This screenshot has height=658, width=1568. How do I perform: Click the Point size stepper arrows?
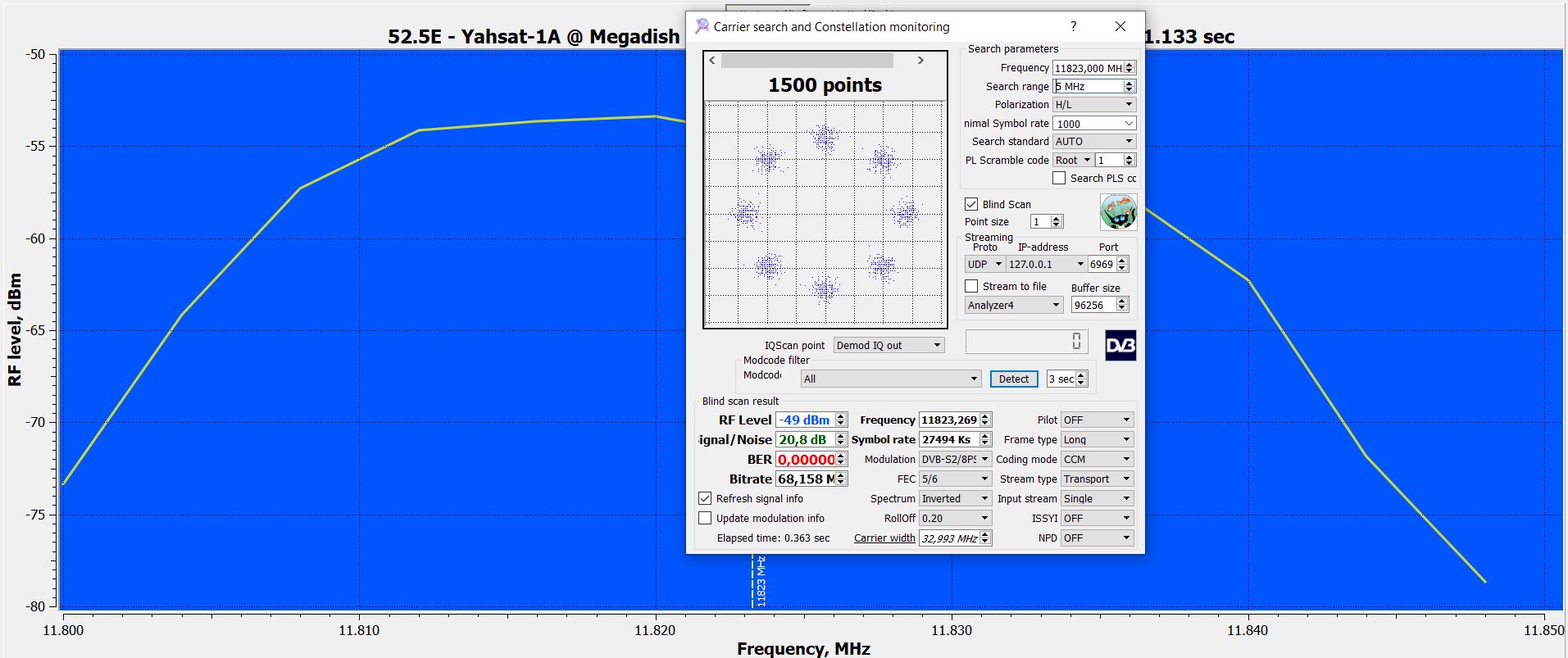[1057, 221]
